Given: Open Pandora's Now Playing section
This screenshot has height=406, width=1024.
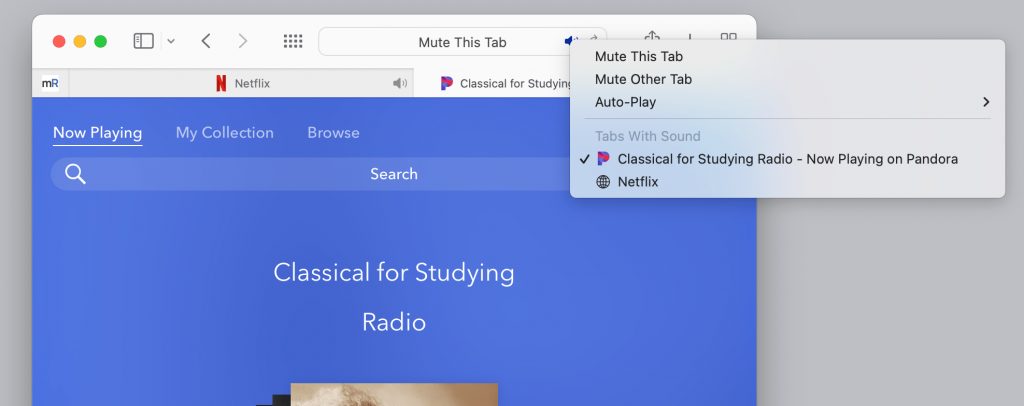Looking at the screenshot, I should (x=97, y=133).
